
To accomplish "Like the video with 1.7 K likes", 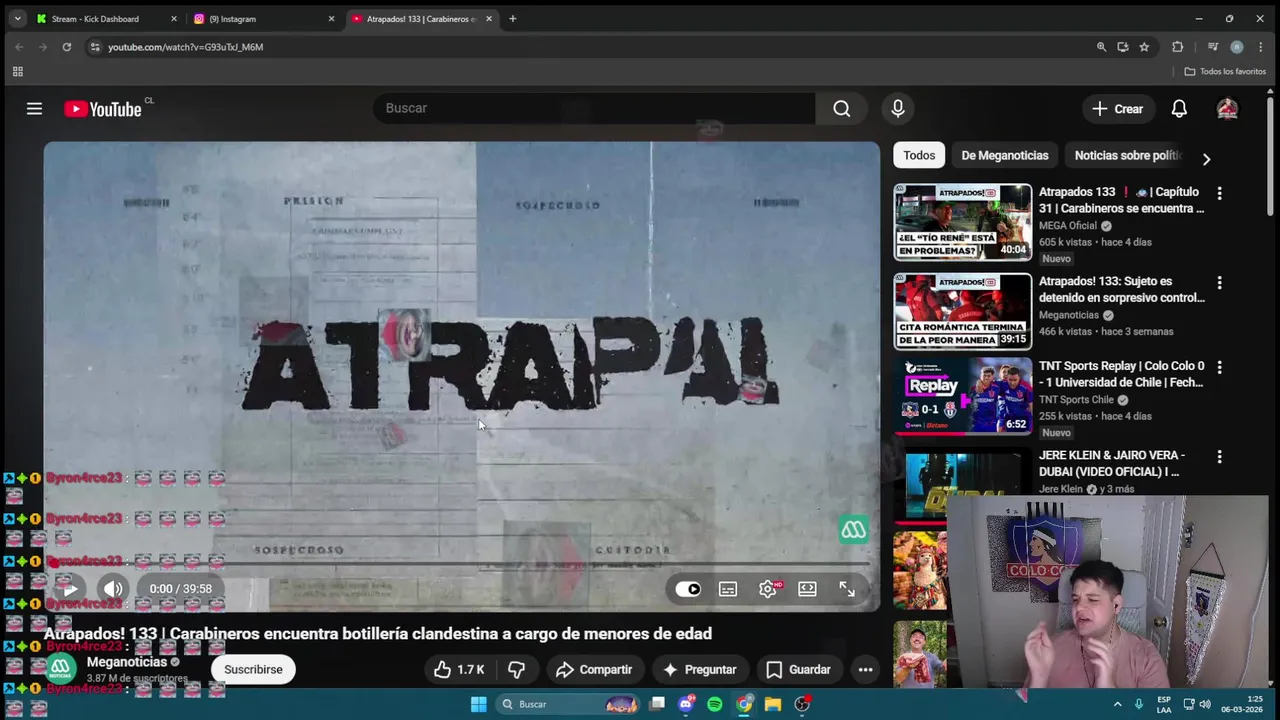I will [459, 669].
